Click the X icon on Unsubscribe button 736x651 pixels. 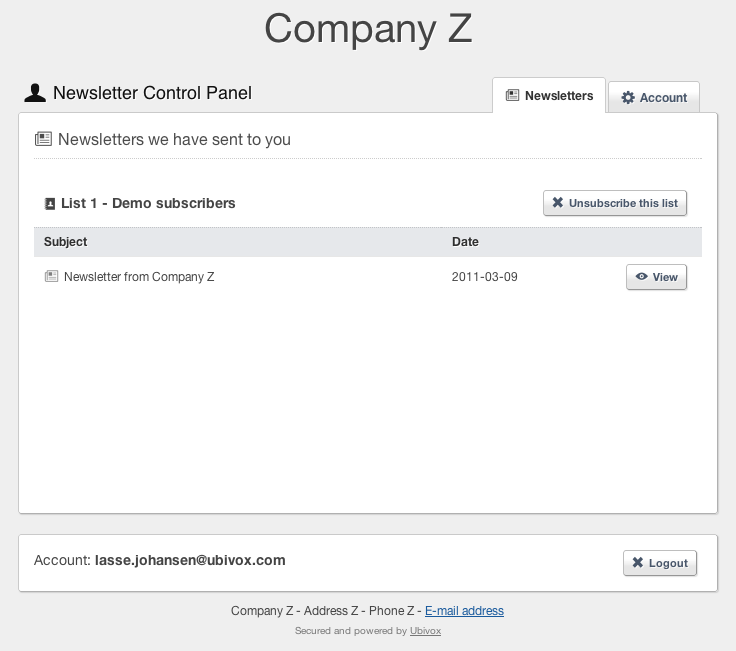coord(558,202)
